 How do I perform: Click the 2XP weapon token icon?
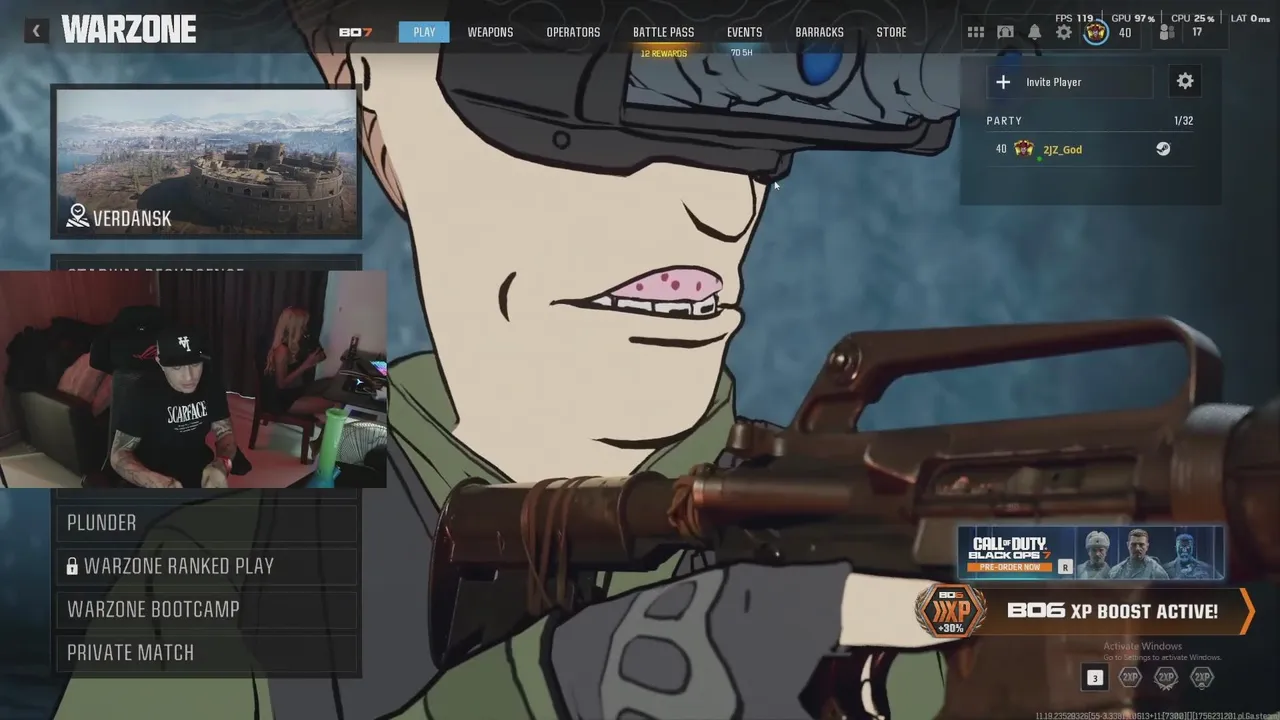[1166, 678]
